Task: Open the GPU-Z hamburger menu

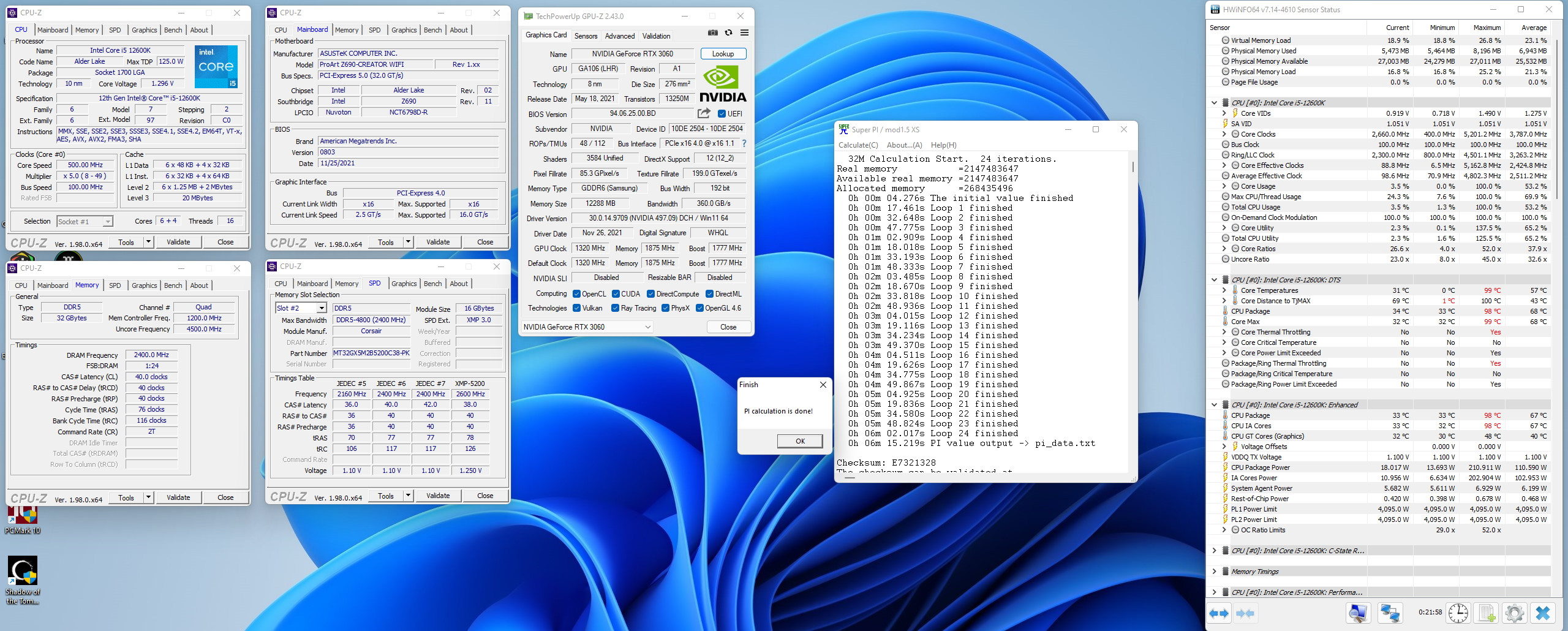Action: coord(744,33)
